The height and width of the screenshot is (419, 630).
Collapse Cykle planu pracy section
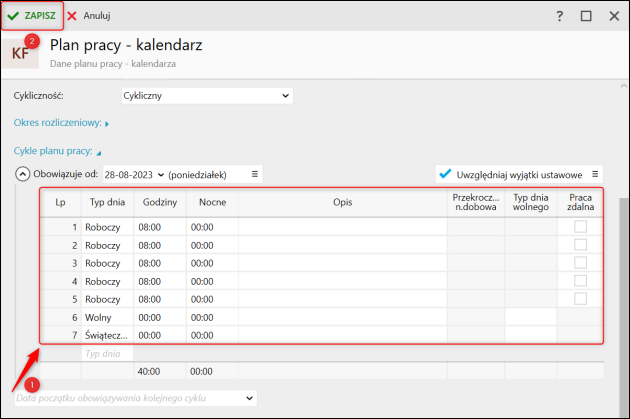pos(57,151)
